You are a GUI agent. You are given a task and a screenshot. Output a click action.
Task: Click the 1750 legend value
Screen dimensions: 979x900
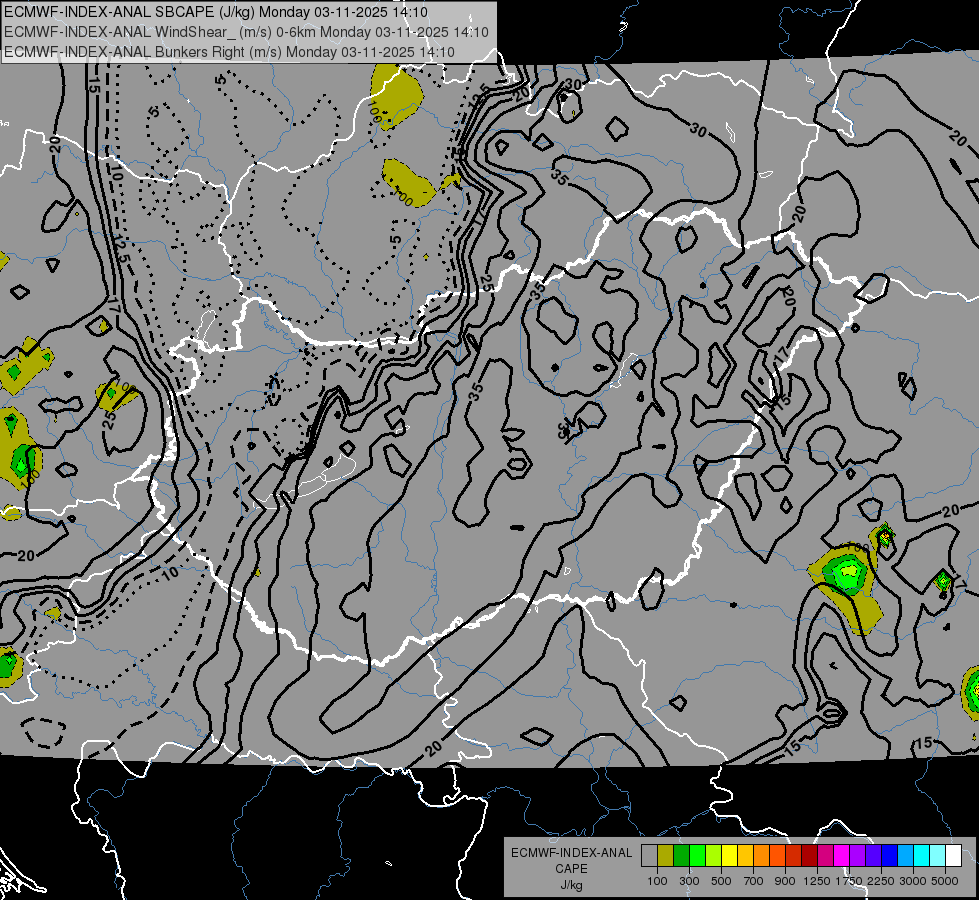(849, 881)
